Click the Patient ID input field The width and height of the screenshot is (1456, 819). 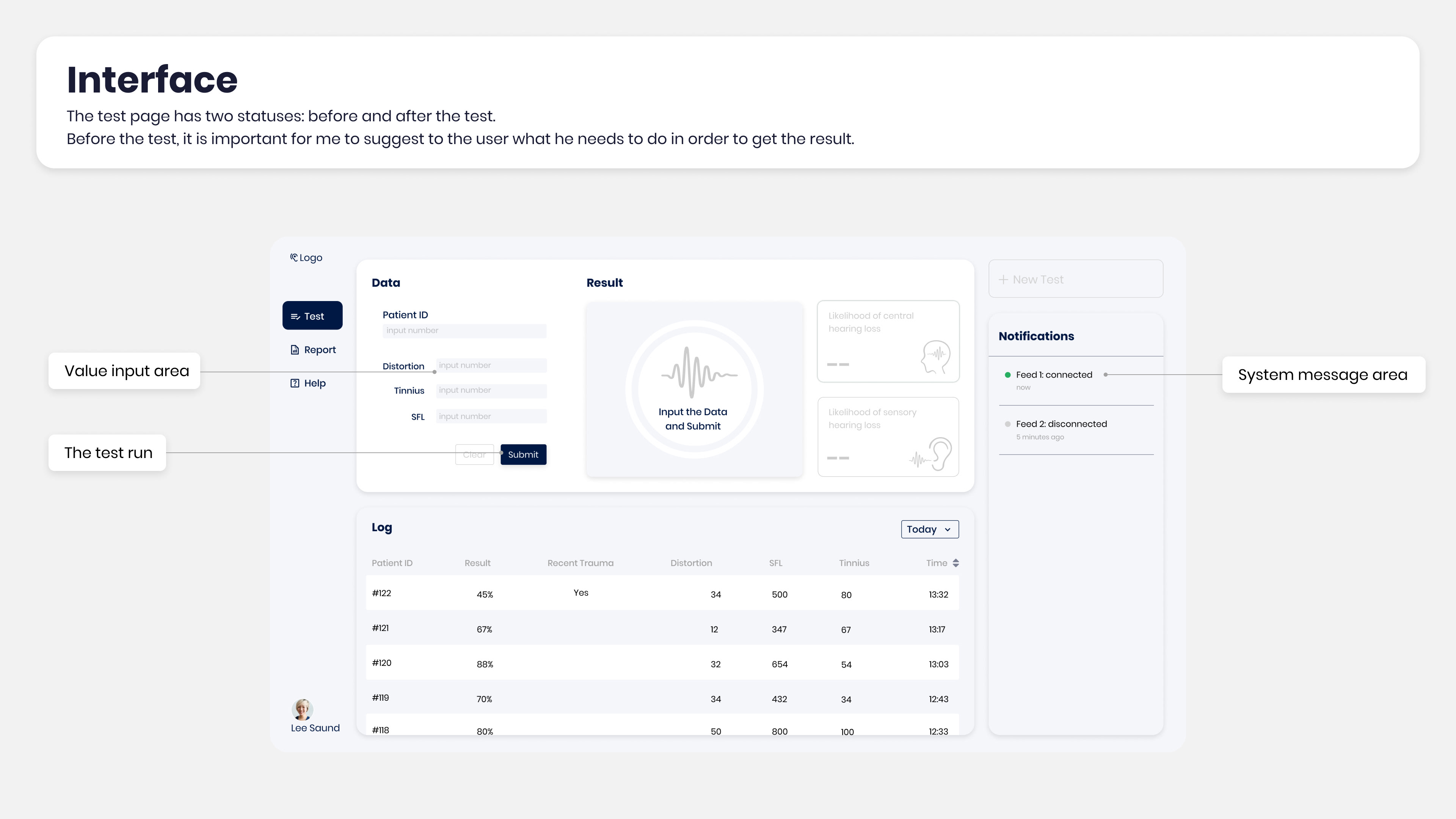(x=464, y=331)
